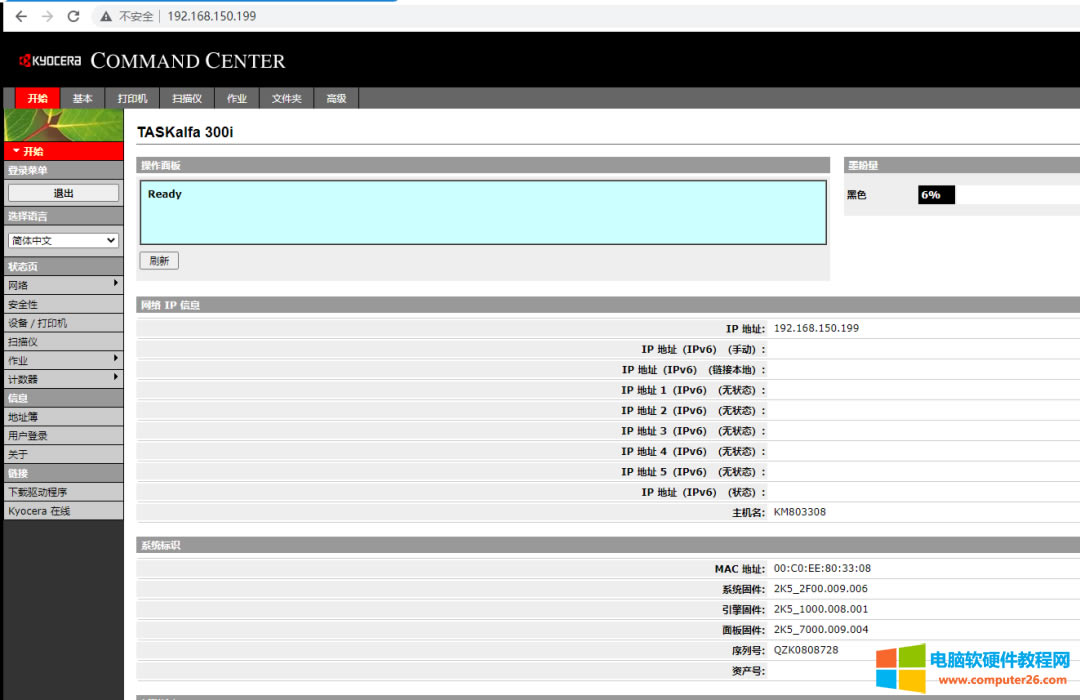Screen dimensions: 1080x700
Task: Click the browser forward arrow
Action: tap(47, 16)
